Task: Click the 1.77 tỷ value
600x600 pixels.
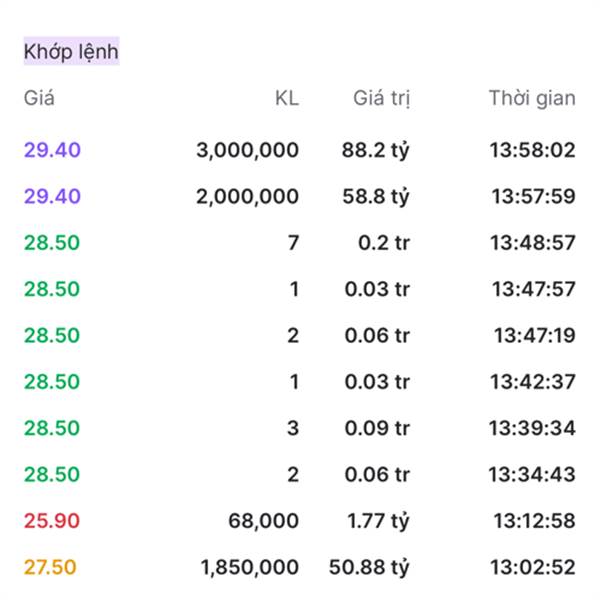Action: pyautogui.click(x=378, y=520)
